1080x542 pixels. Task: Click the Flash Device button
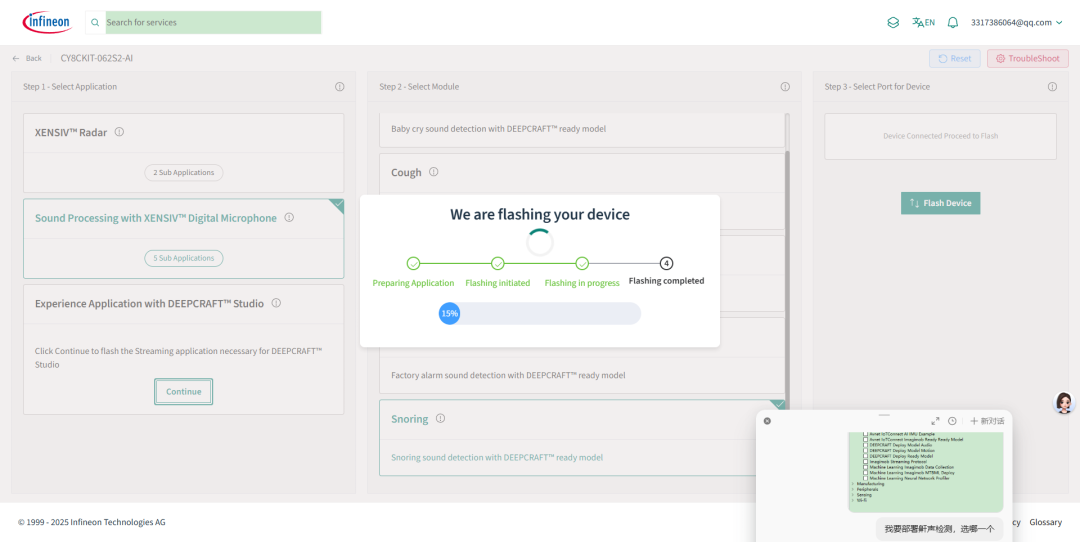(x=940, y=203)
